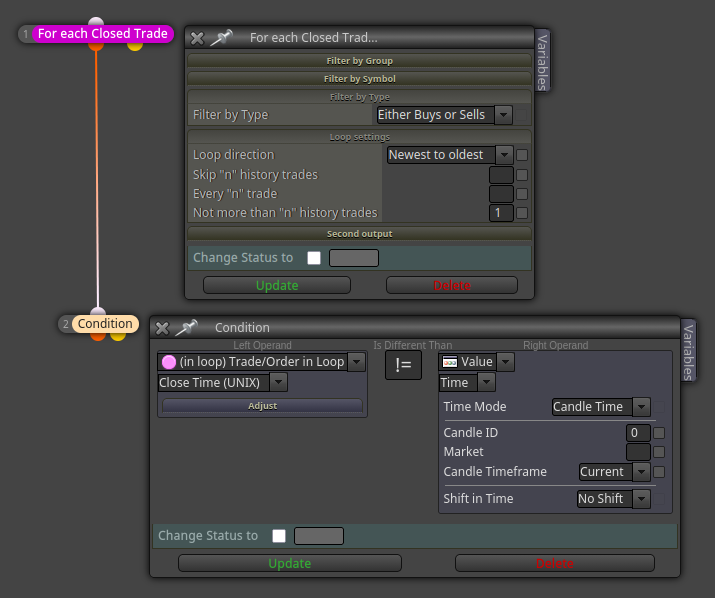Click yellow output connector of Condition node

[x=118, y=336]
